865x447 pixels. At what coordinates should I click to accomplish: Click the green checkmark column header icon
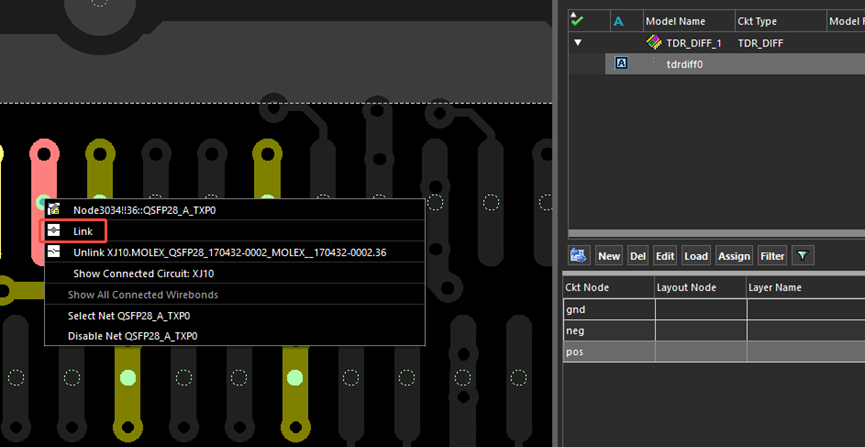[577, 20]
